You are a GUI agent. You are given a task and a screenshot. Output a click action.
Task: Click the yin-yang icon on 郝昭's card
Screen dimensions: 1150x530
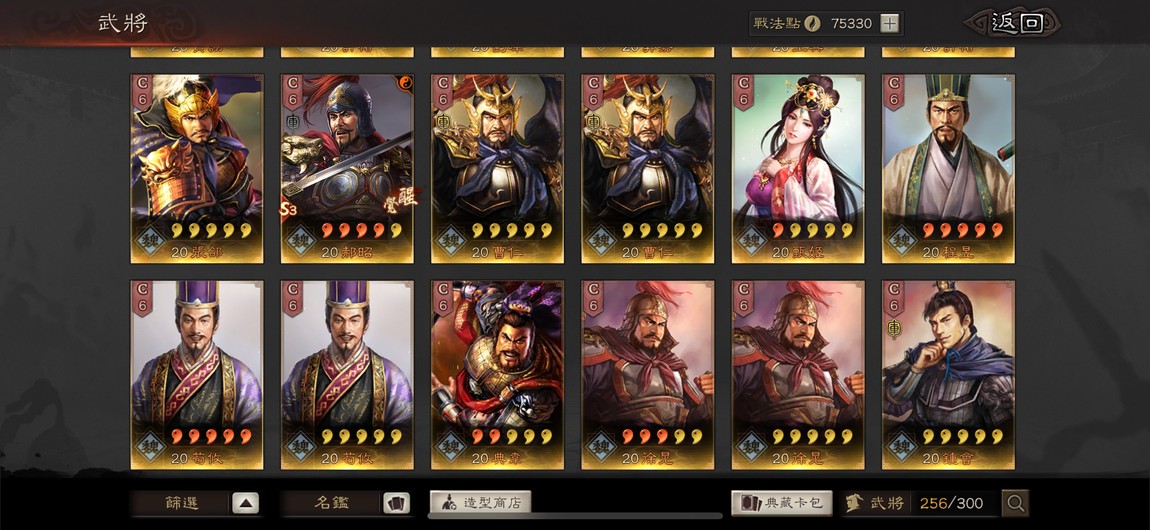(x=406, y=83)
